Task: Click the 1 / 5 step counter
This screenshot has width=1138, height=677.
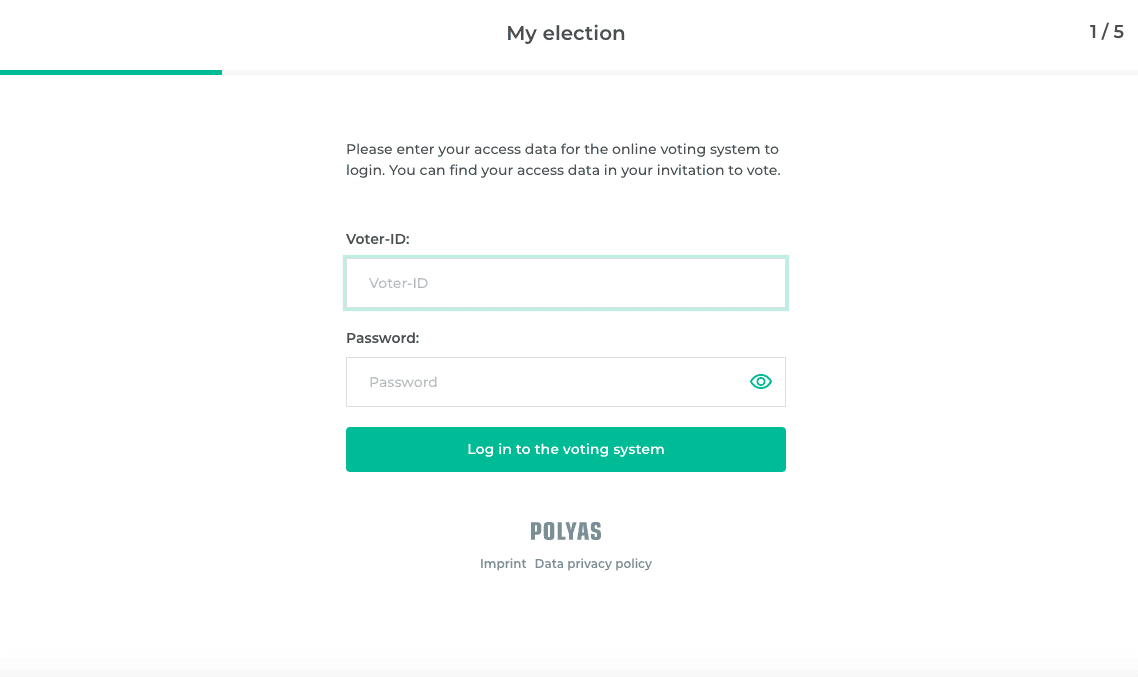Action: point(1106,32)
